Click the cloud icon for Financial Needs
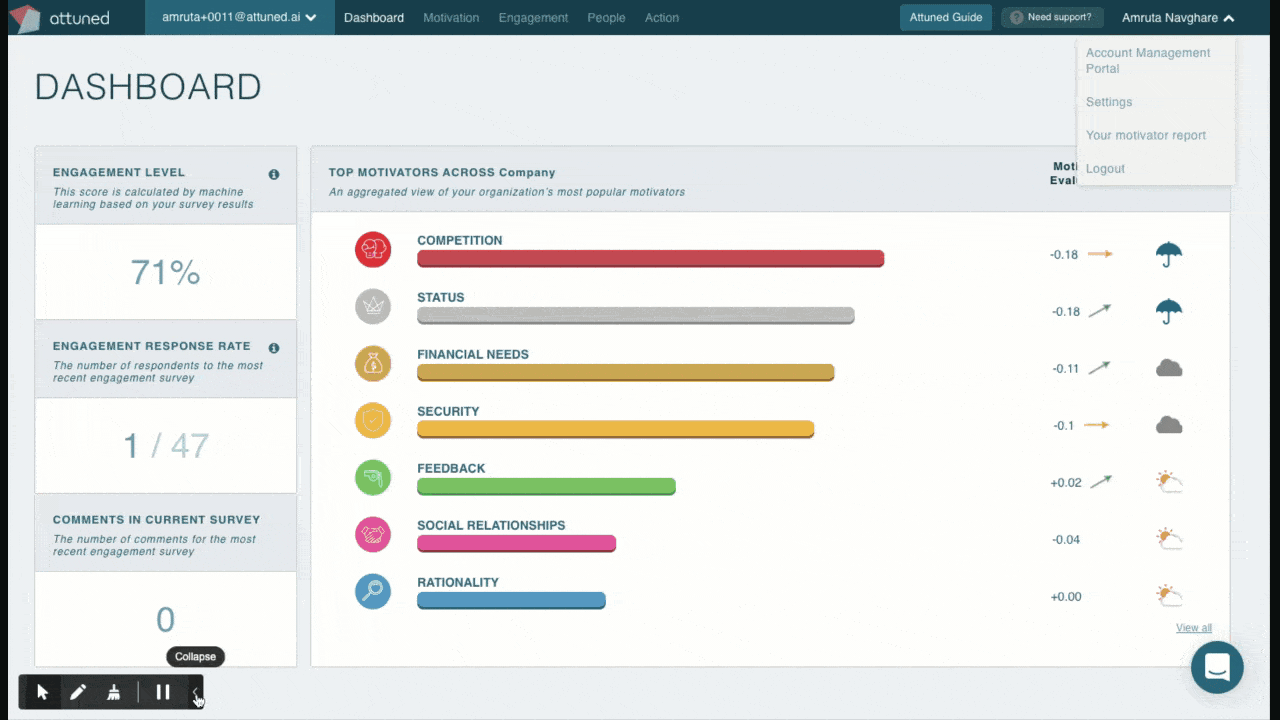Image resolution: width=1280 pixels, height=720 pixels. (1169, 368)
